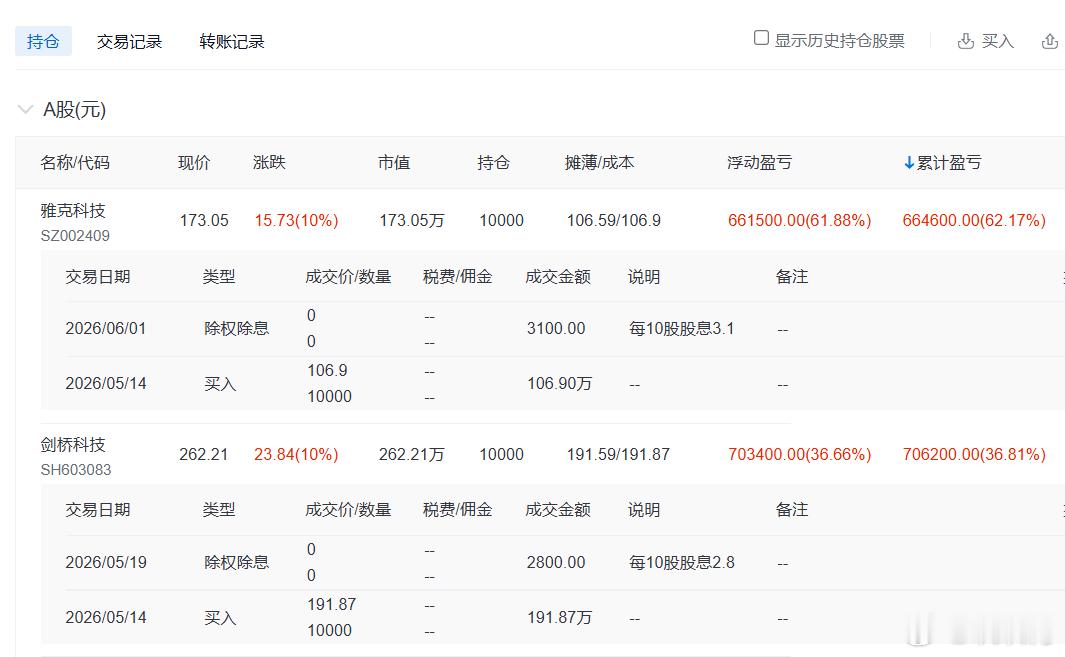Click amount 2800.00
1065x657 pixels.
[556, 563]
